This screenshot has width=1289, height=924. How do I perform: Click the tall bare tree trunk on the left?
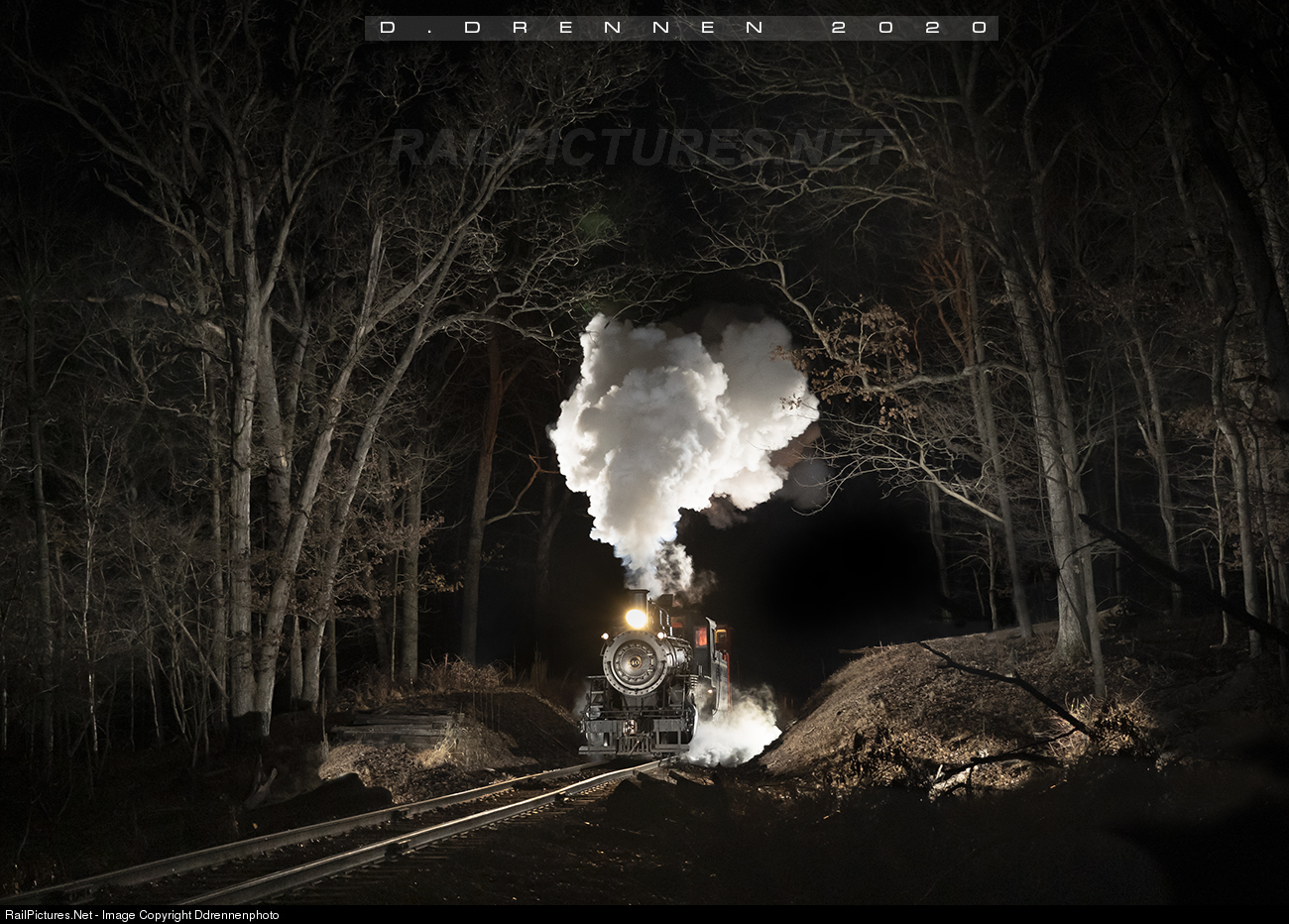coord(243,496)
